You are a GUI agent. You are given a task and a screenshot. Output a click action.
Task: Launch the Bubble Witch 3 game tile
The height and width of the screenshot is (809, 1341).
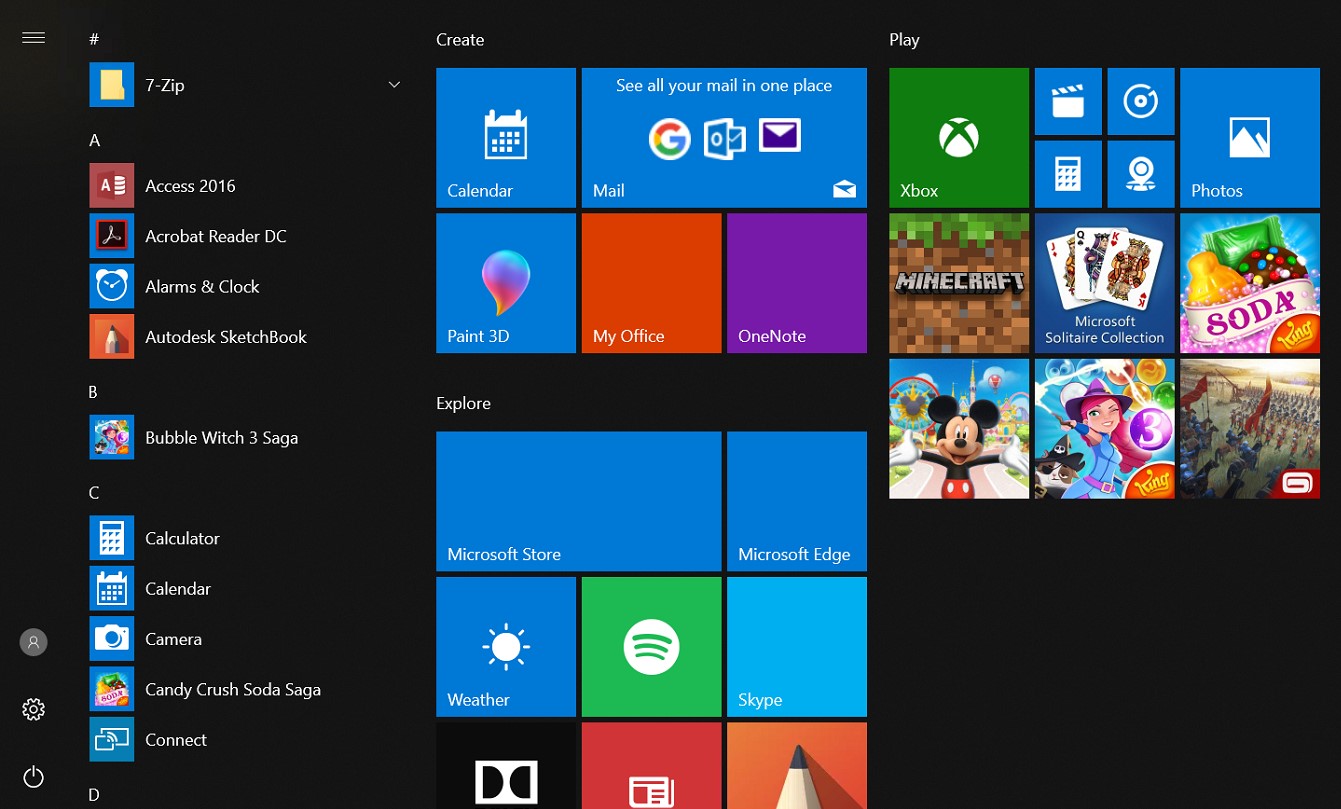click(x=1104, y=429)
